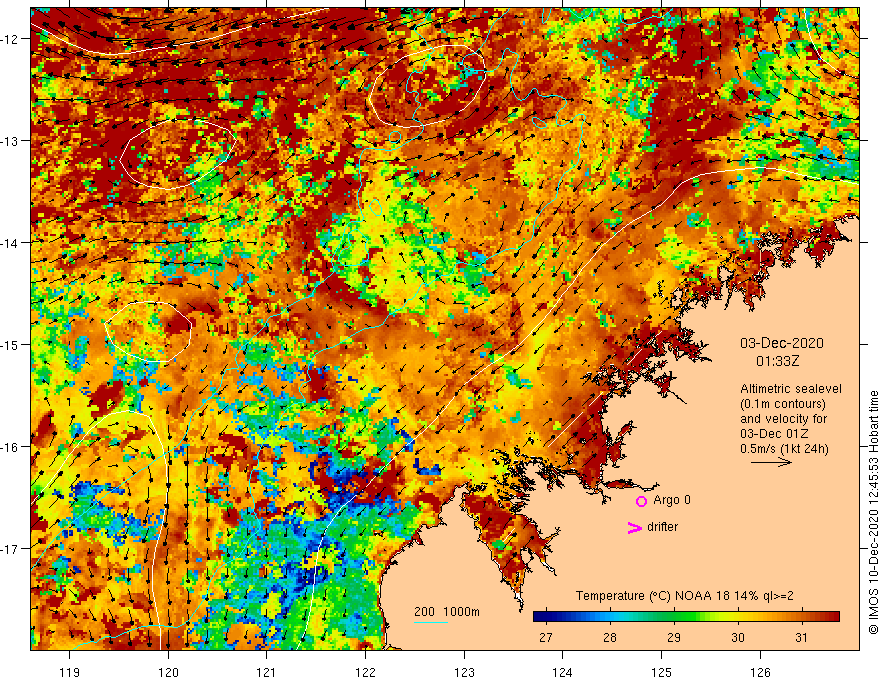Screen dimensions: 880x680
Task: Click the 0.5m/s velocity scale arrow
Action: [x=771, y=462]
